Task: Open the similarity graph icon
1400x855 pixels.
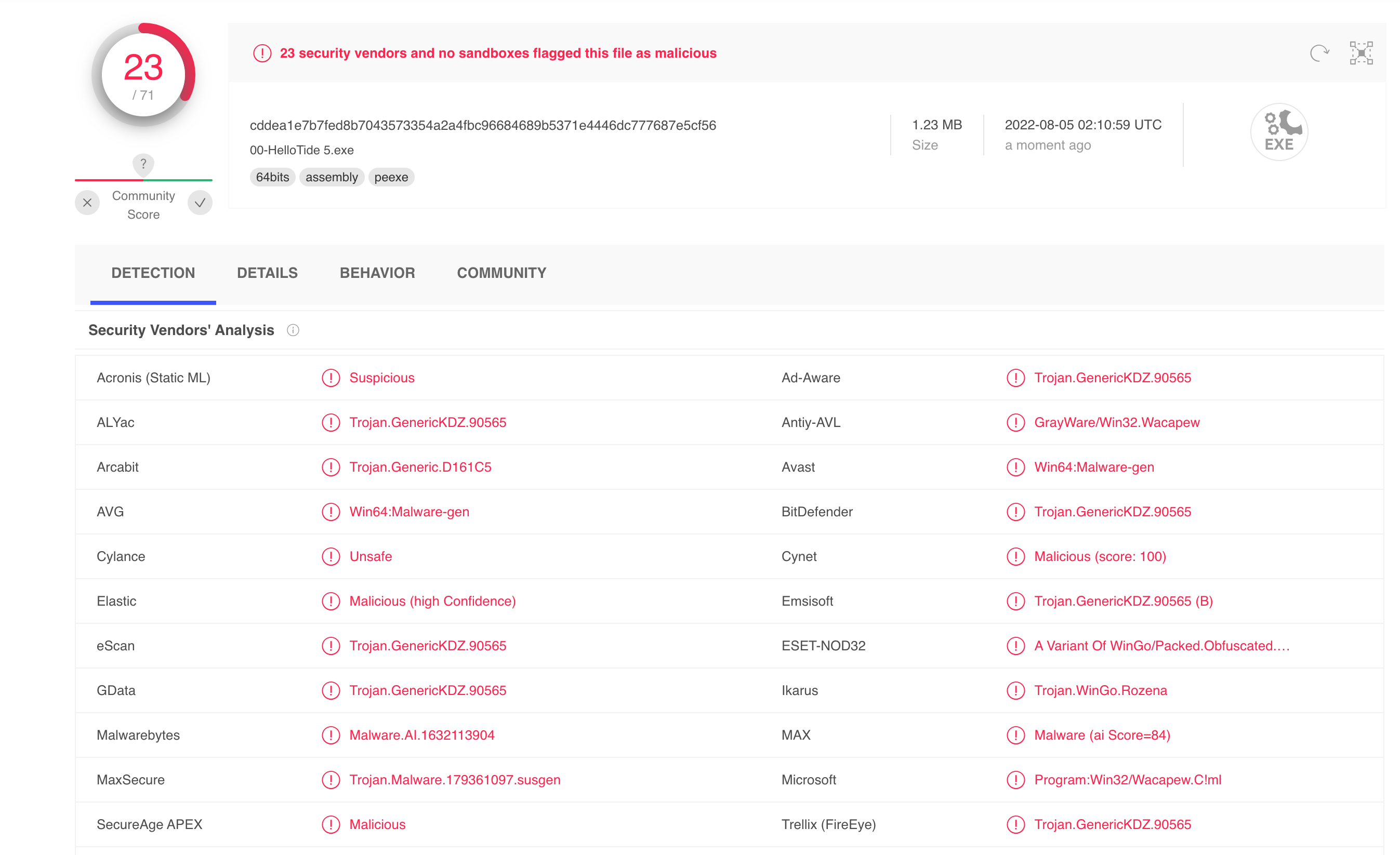Action: click(1362, 53)
